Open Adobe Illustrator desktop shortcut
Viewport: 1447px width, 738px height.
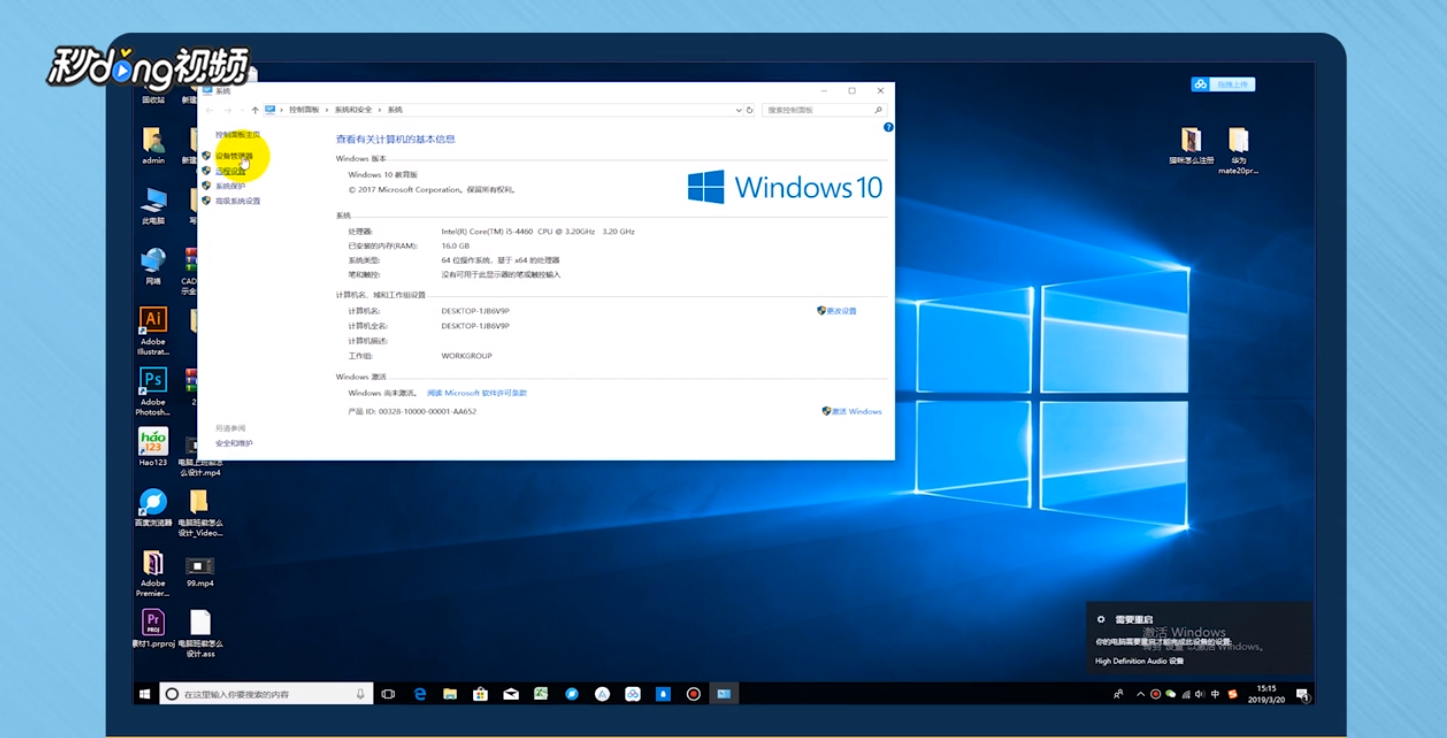coord(153,331)
